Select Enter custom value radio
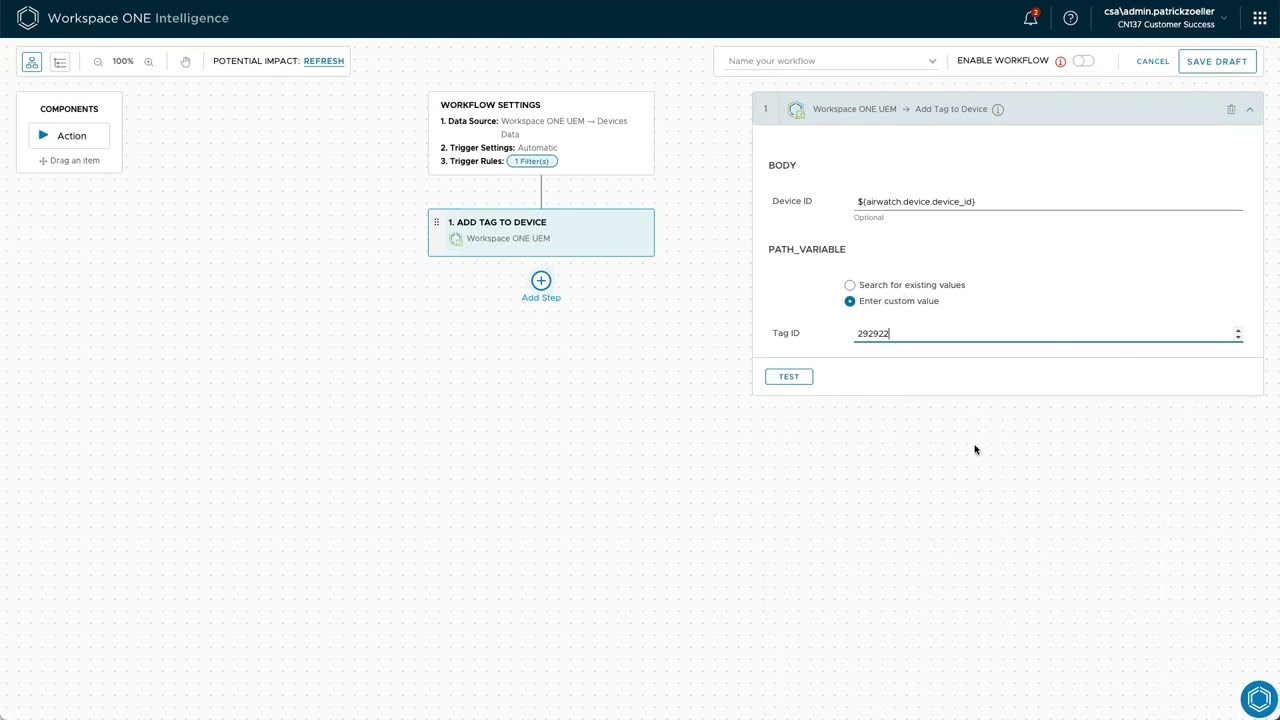 click(x=850, y=301)
